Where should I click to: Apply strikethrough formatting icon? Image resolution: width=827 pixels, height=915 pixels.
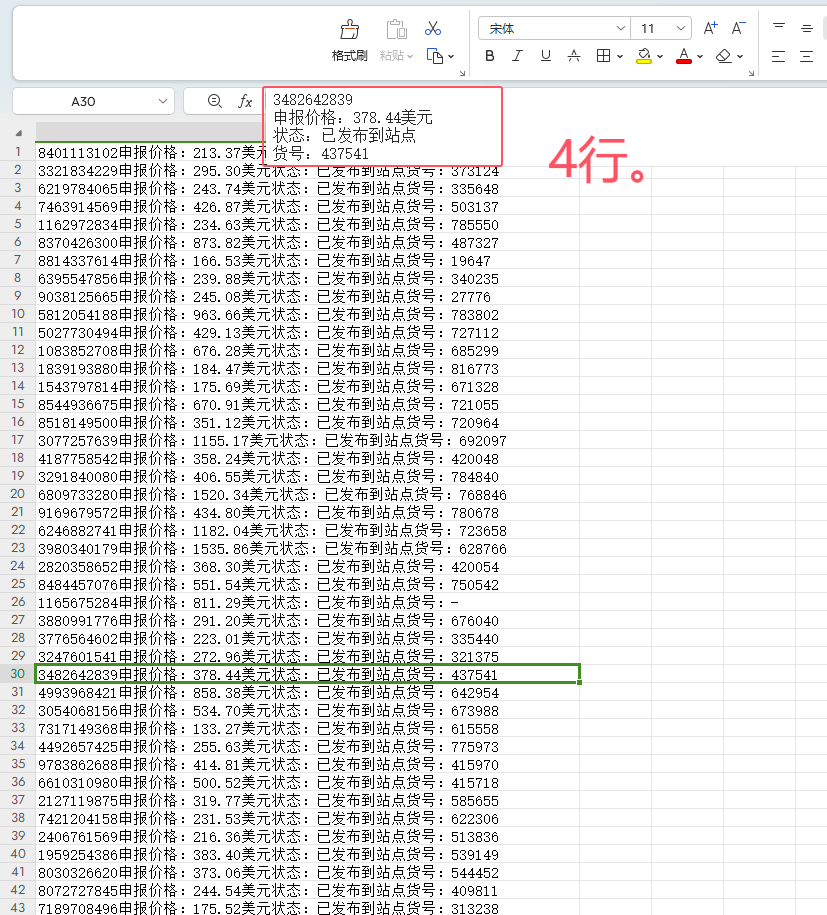coord(574,56)
